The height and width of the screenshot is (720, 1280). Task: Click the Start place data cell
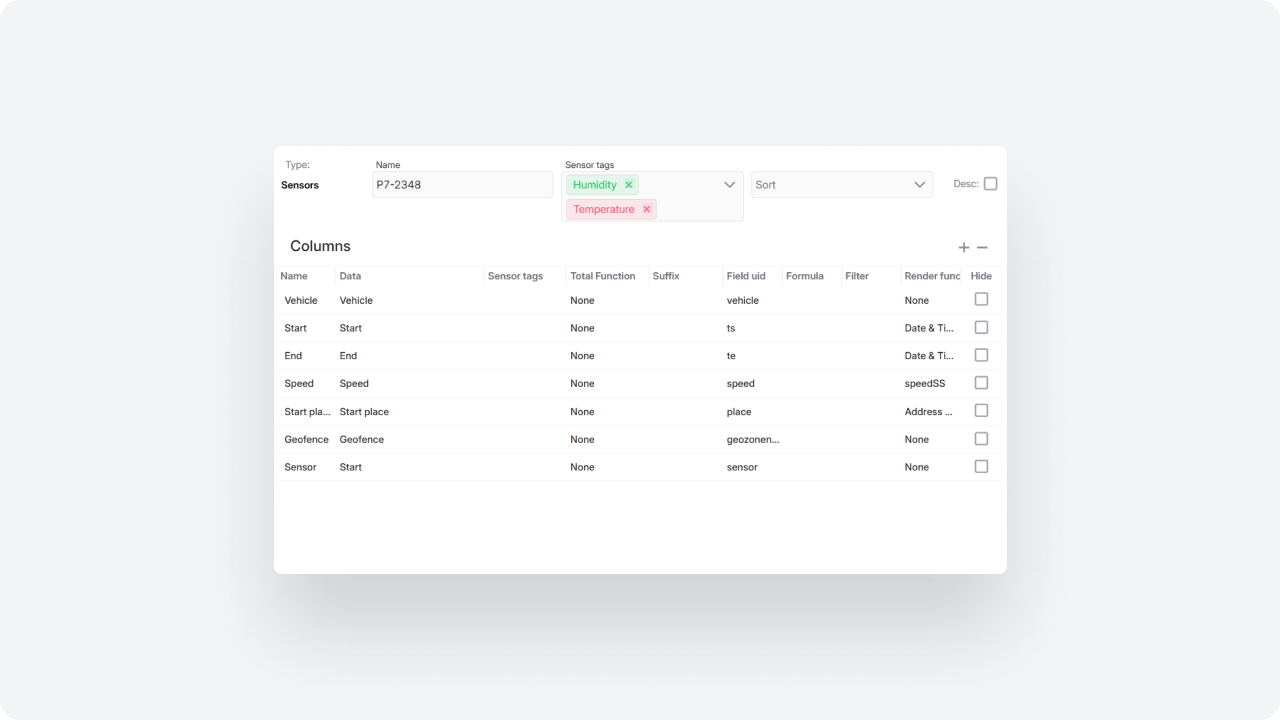point(364,412)
